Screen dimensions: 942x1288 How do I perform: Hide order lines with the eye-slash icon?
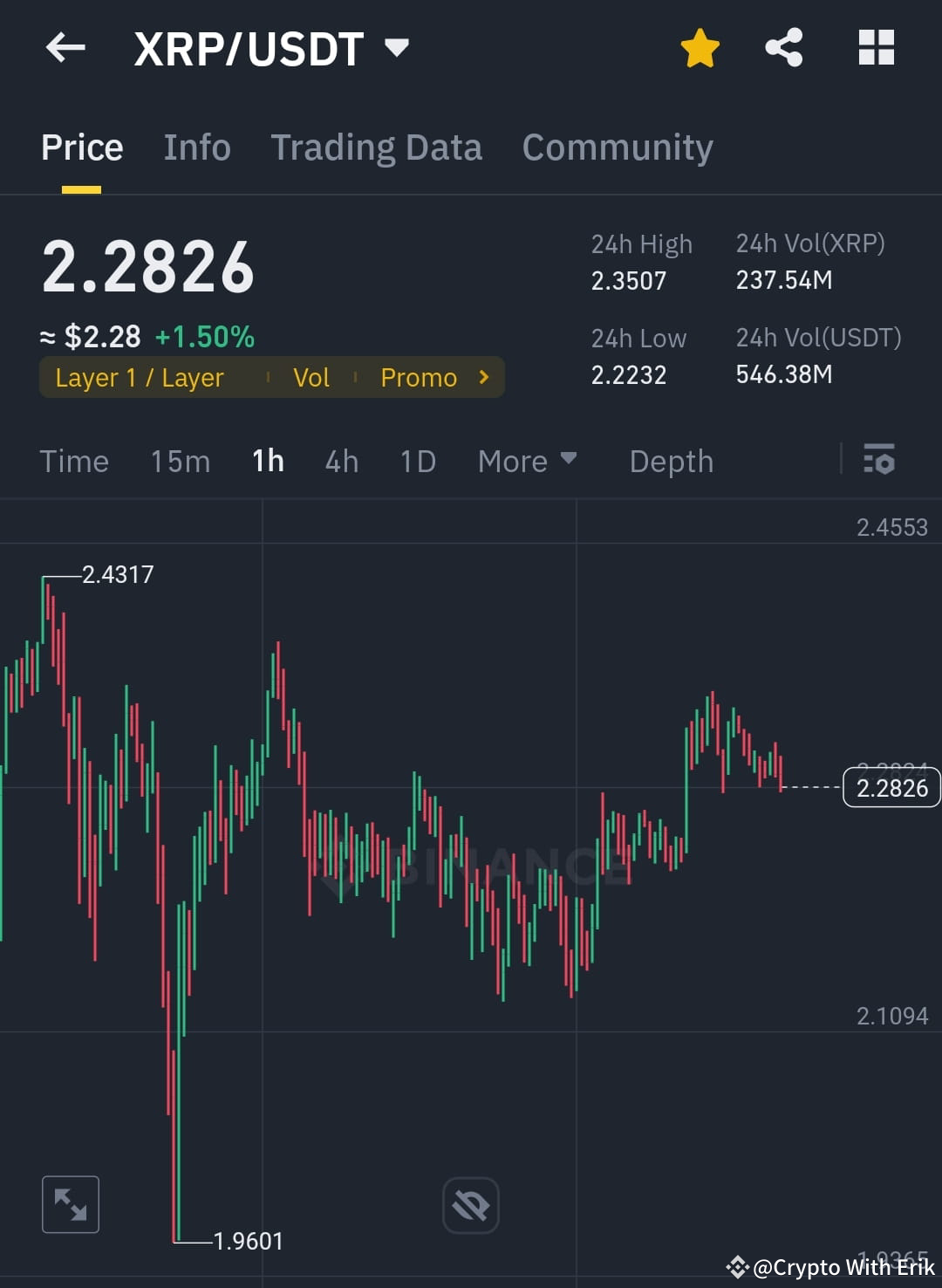(x=471, y=1204)
